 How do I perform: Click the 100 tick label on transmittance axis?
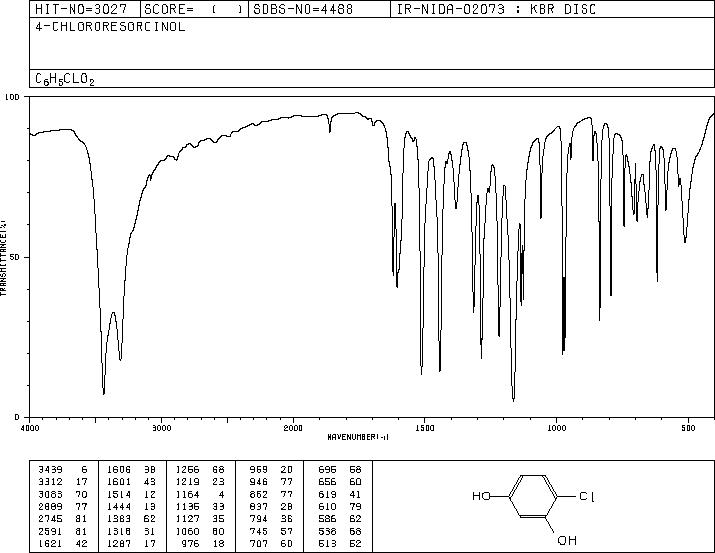tap(12, 97)
